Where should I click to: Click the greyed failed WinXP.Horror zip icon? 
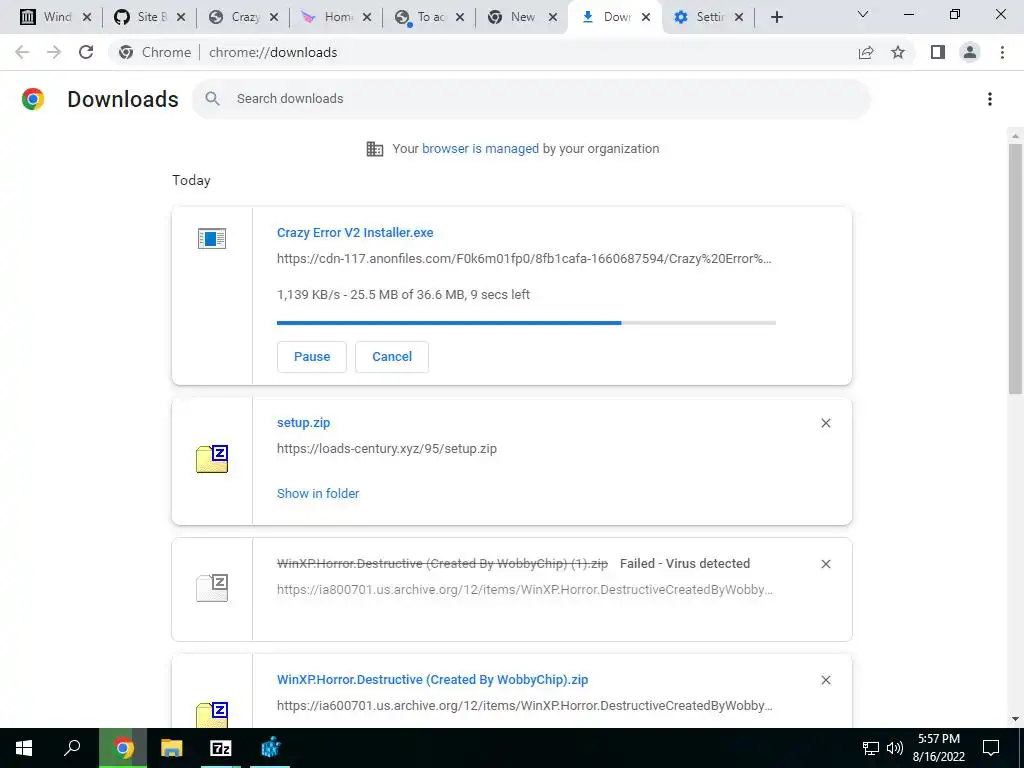[212, 587]
